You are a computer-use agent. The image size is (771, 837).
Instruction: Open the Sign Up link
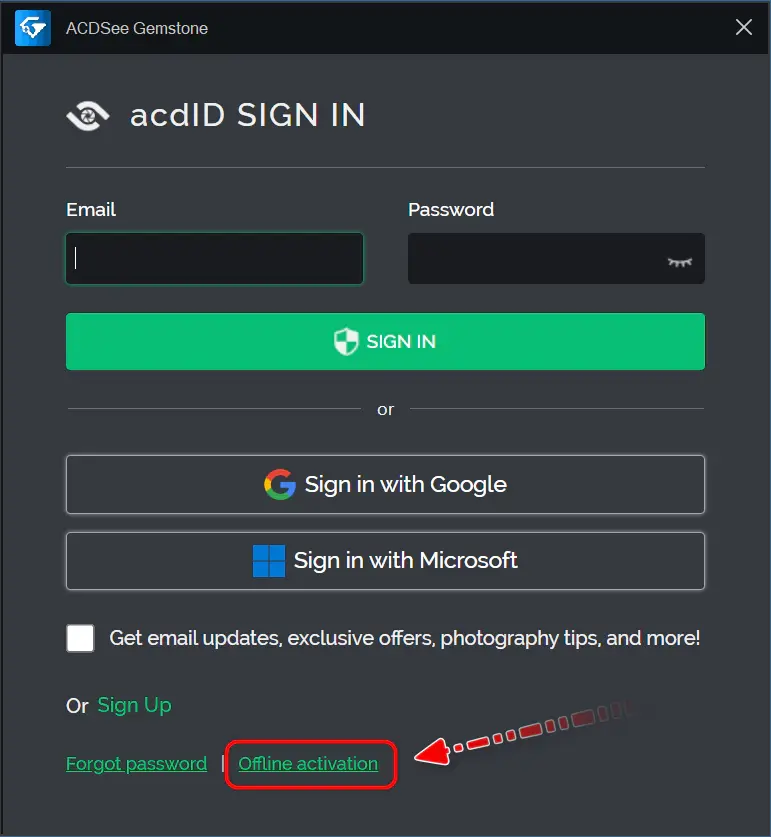[x=135, y=706]
